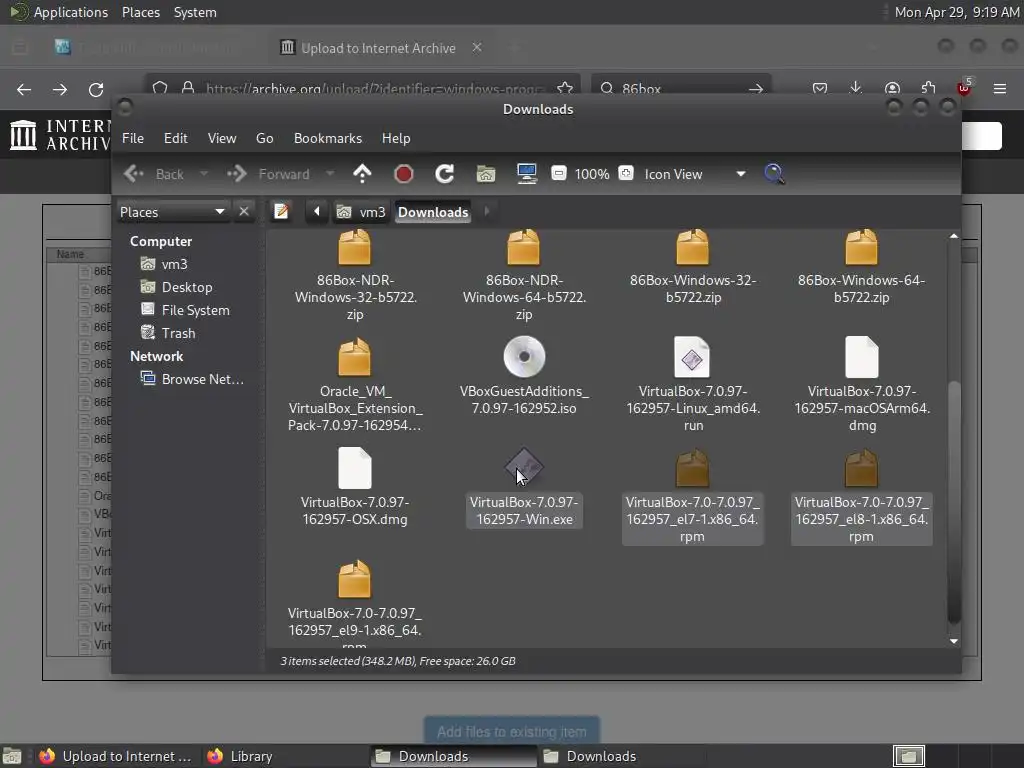The image size is (1024, 768).
Task: Open the Home folder toolbar icon
Action: [x=485, y=174]
